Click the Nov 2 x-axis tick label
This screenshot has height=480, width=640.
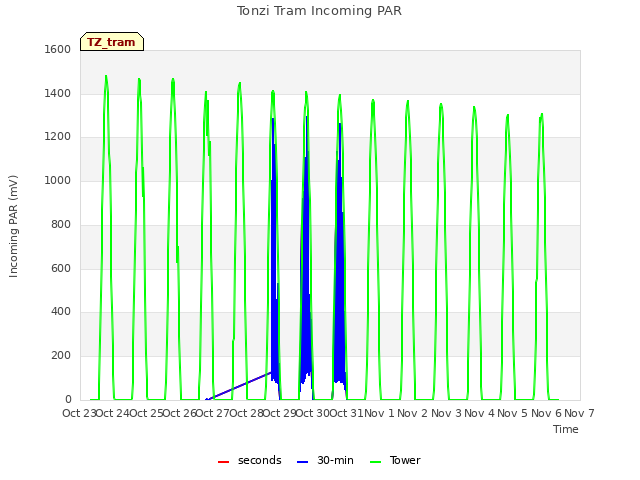point(413,413)
